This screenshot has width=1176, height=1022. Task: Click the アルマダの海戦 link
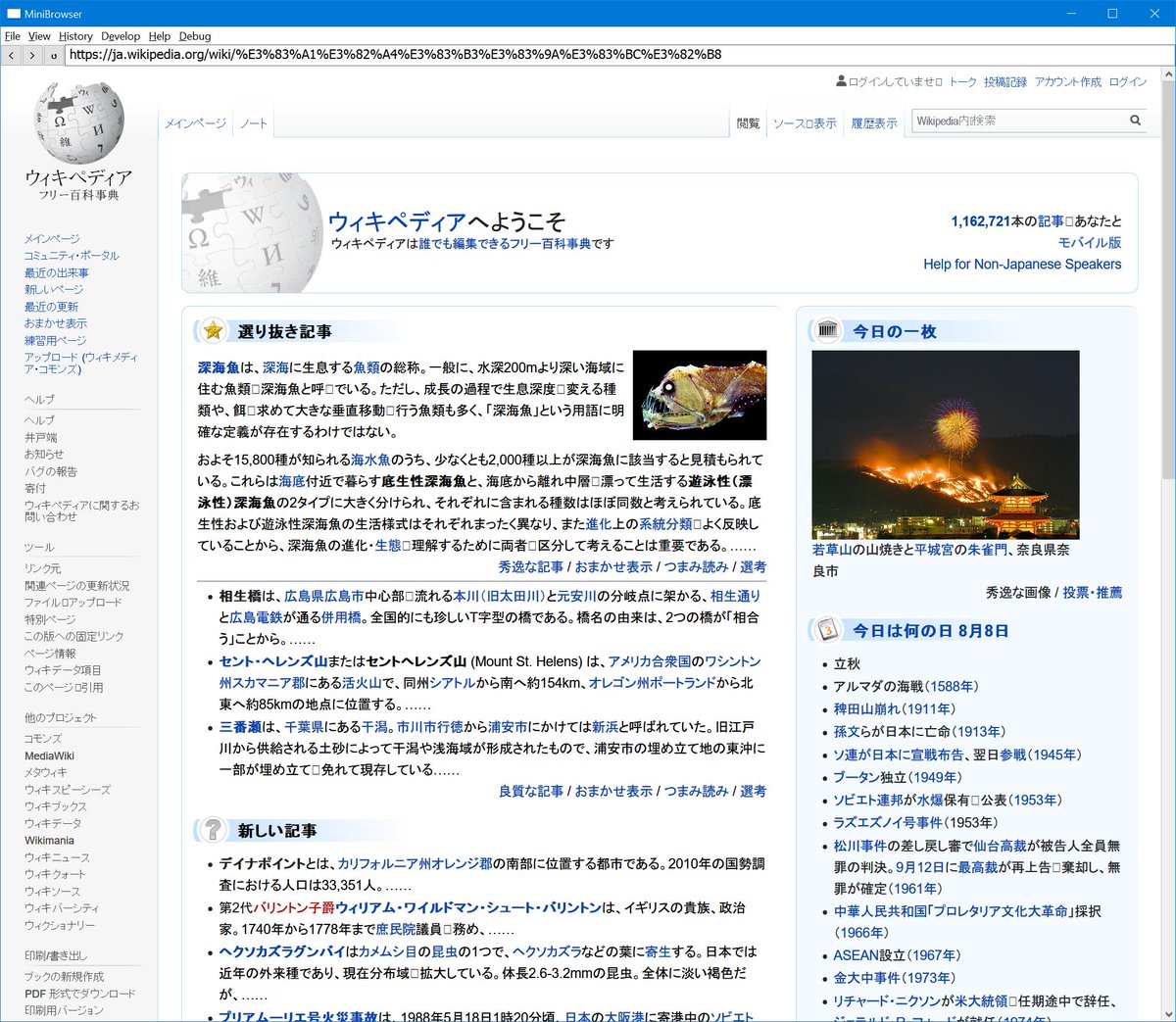878,686
